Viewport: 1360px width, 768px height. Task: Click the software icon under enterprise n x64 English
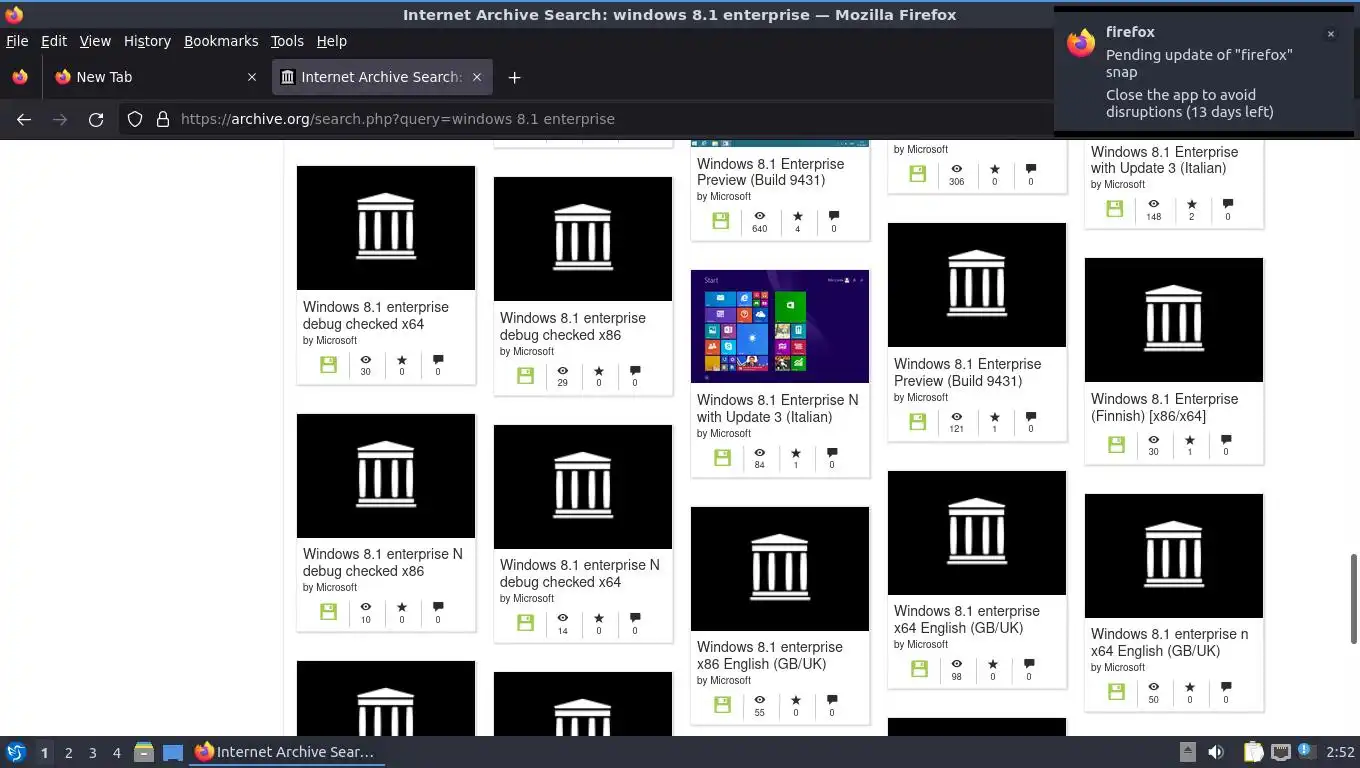point(1116,692)
